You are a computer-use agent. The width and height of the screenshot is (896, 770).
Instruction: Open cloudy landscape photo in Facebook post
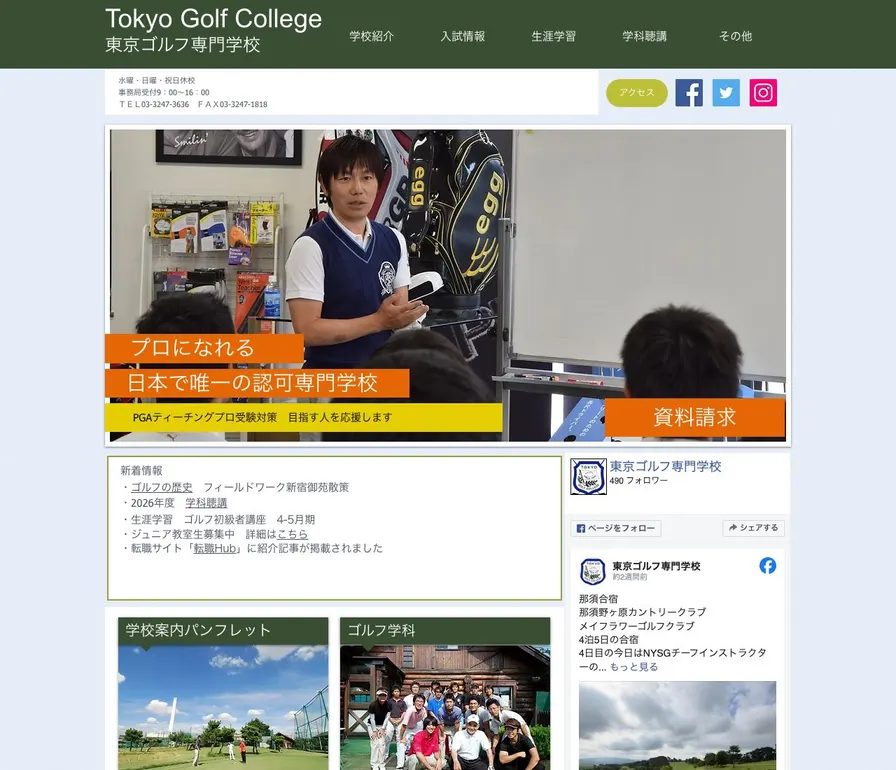click(x=677, y=725)
